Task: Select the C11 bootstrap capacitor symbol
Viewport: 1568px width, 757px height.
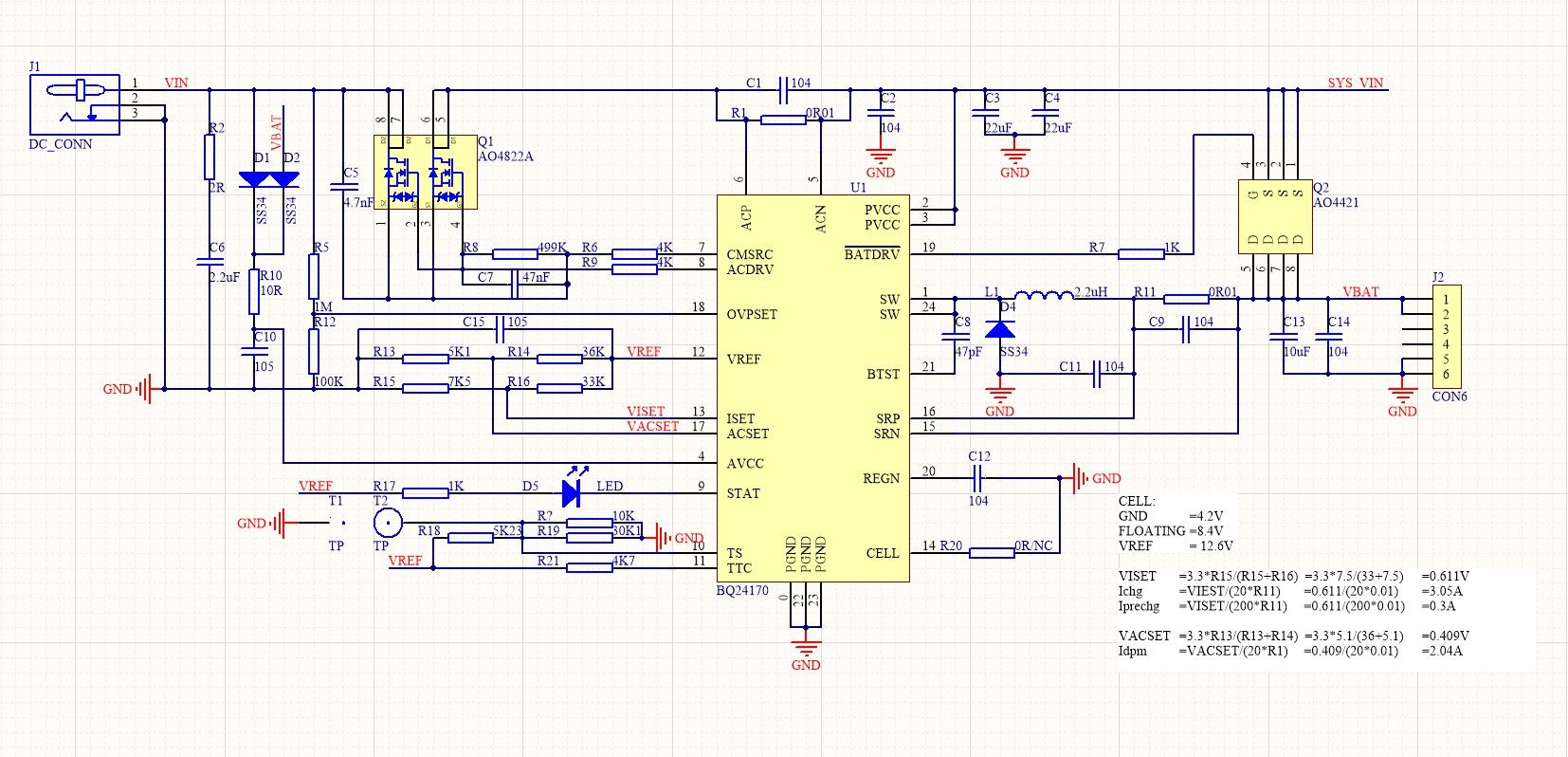Action: [1098, 374]
